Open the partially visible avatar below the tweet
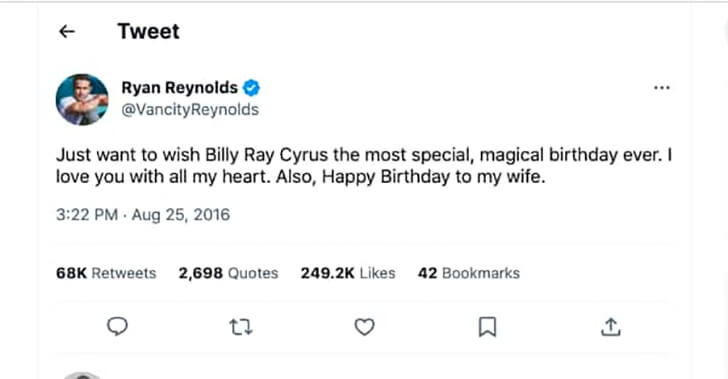The height and width of the screenshot is (379, 728). tap(82, 375)
